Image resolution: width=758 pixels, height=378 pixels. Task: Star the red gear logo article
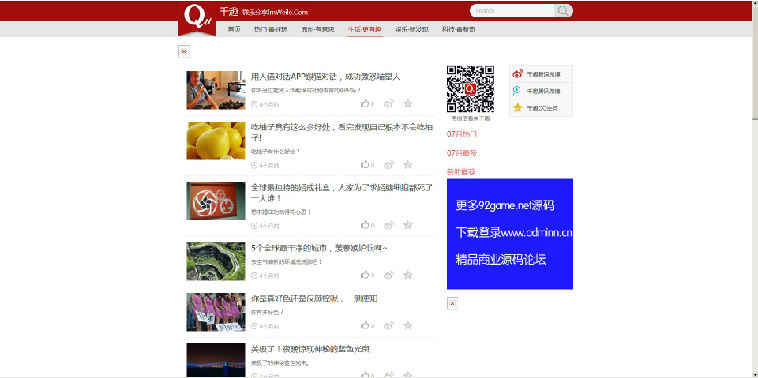[408, 225]
